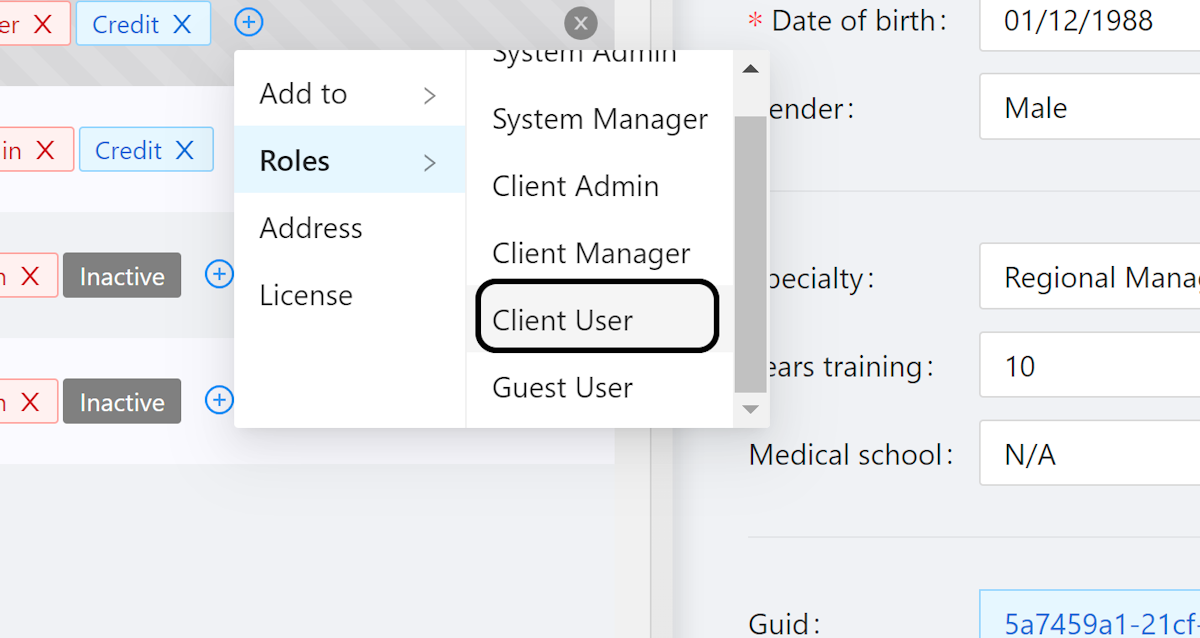Click the Date of birth field
Viewport: 1200px width, 638px height.
click(x=1090, y=21)
